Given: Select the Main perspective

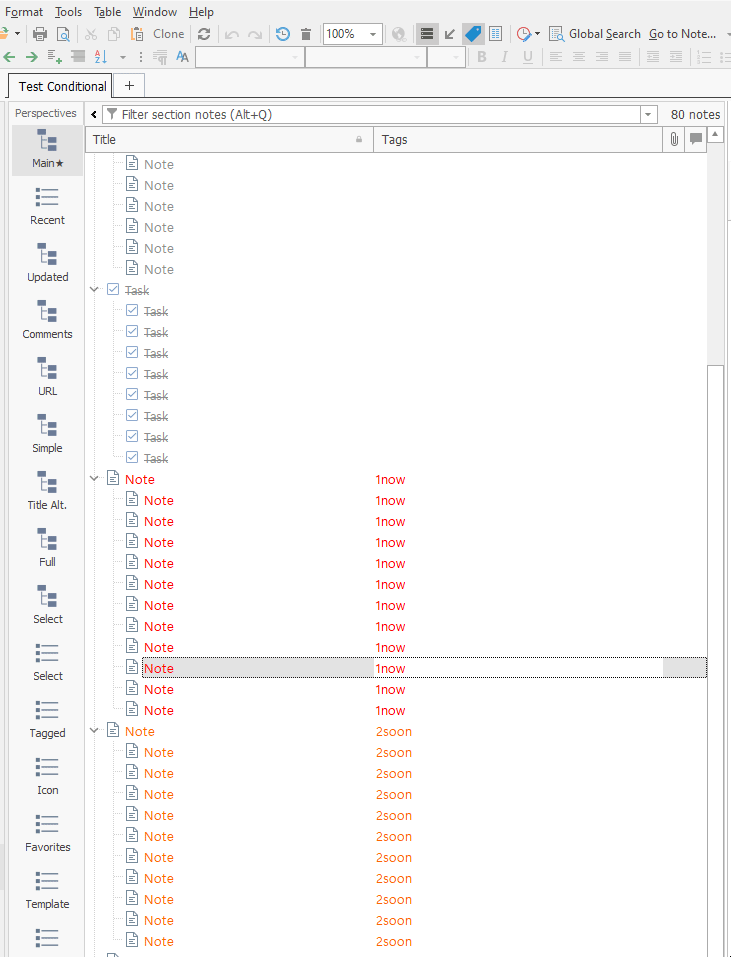Looking at the screenshot, I should 48,150.
